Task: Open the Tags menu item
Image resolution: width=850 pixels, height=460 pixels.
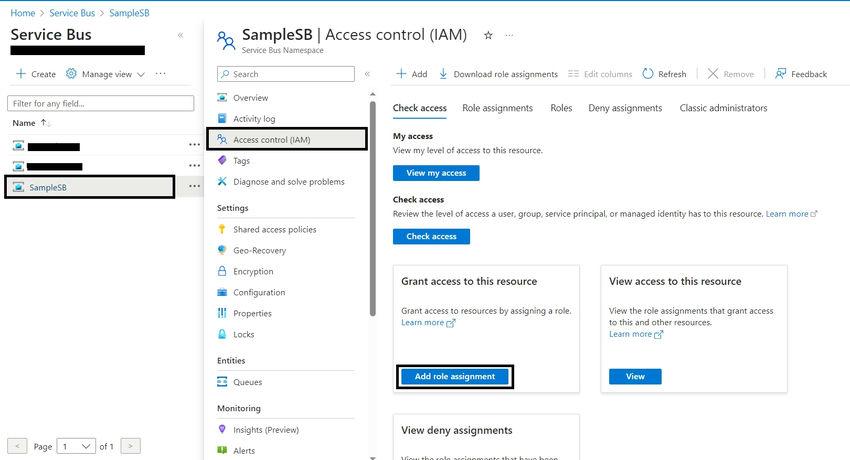Action: [241, 161]
